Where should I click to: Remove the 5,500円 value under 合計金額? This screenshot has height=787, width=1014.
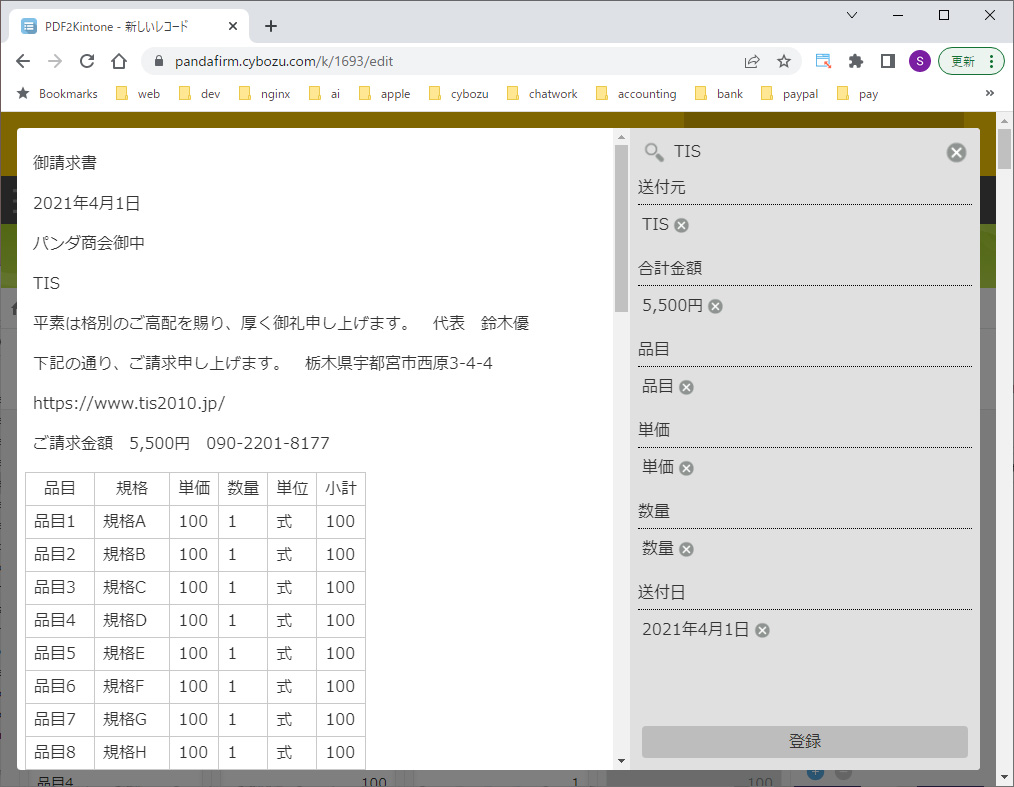pyautogui.click(x=715, y=306)
